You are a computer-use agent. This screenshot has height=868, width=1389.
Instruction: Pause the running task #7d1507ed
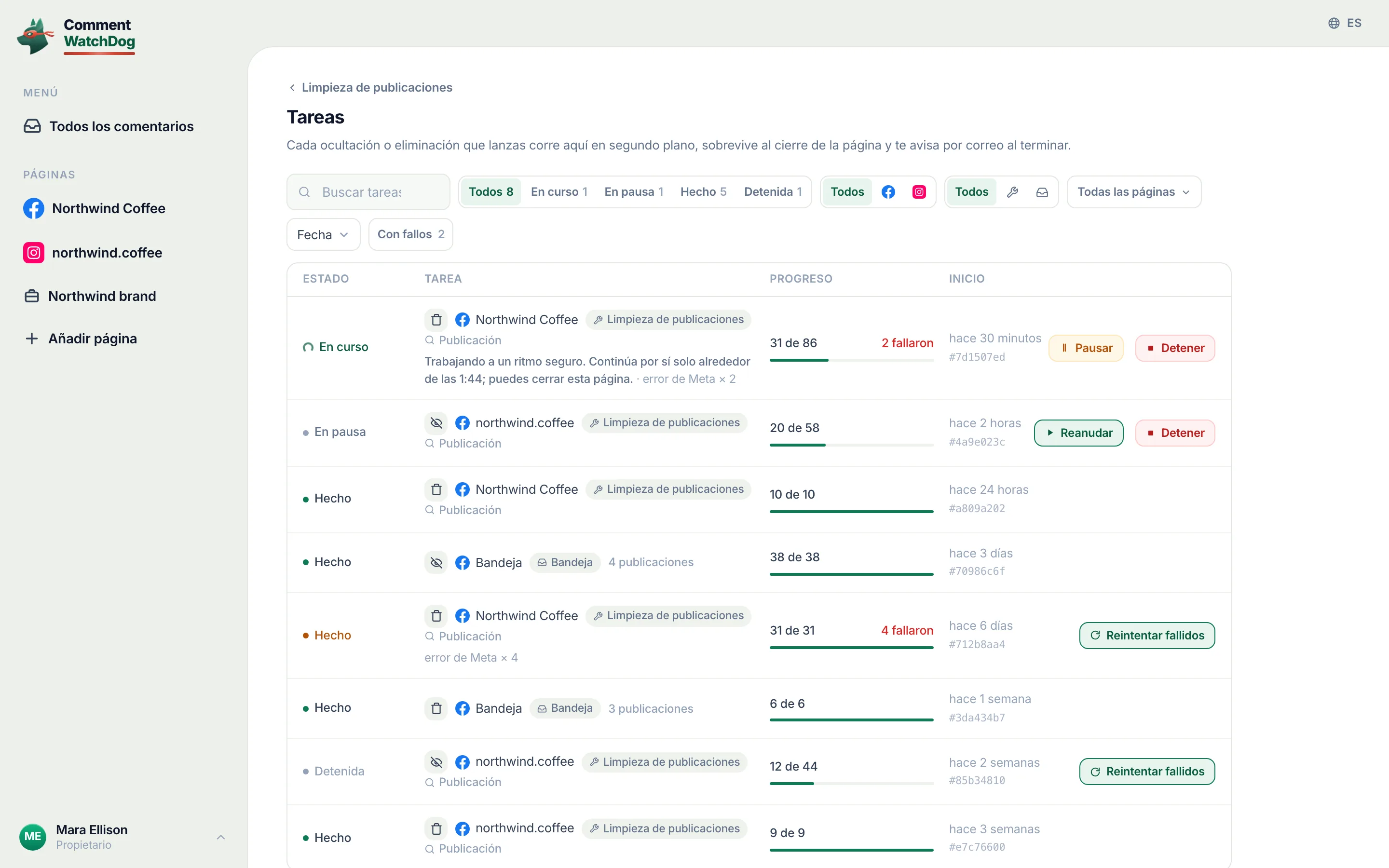[1086, 348]
